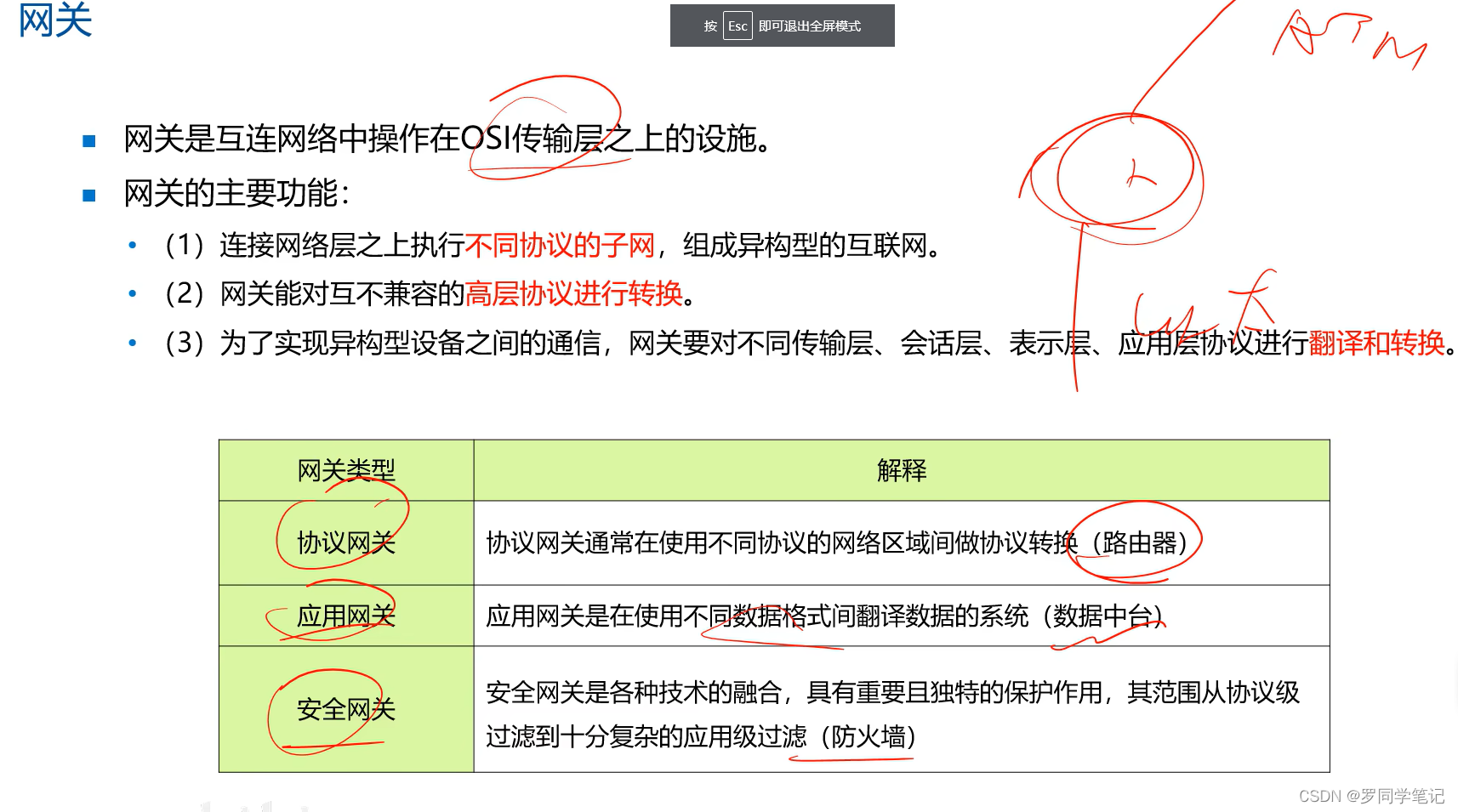This screenshot has height=812, width=1458.
Task: Click the heading 网关的主要功能
Action: (236, 193)
